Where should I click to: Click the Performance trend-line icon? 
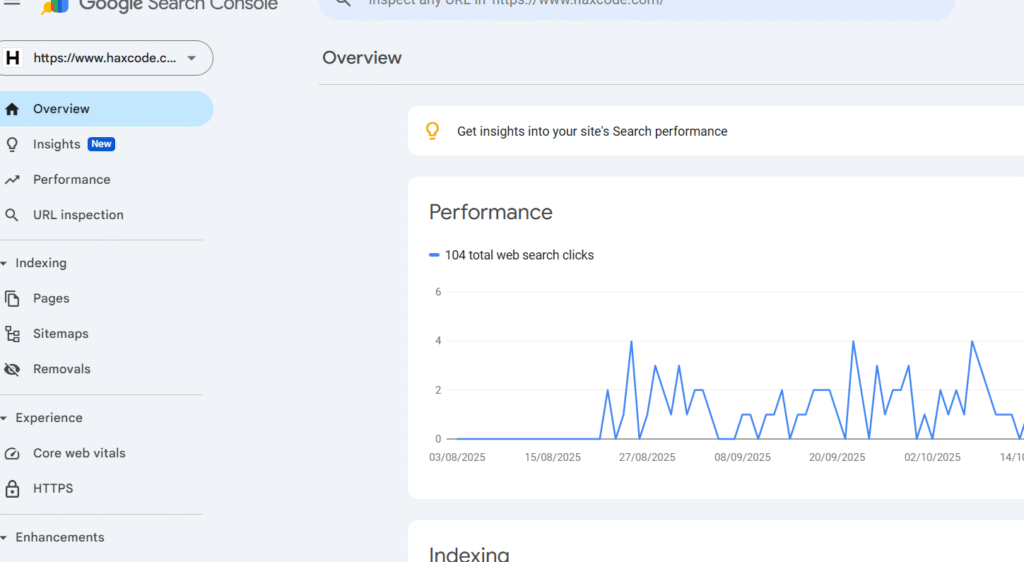tap(12, 180)
